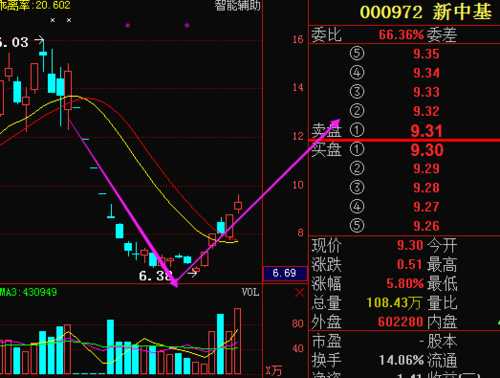This screenshot has width=500, height=378.
Task: Click the circled 5 buy level icon
Action: coord(357,225)
